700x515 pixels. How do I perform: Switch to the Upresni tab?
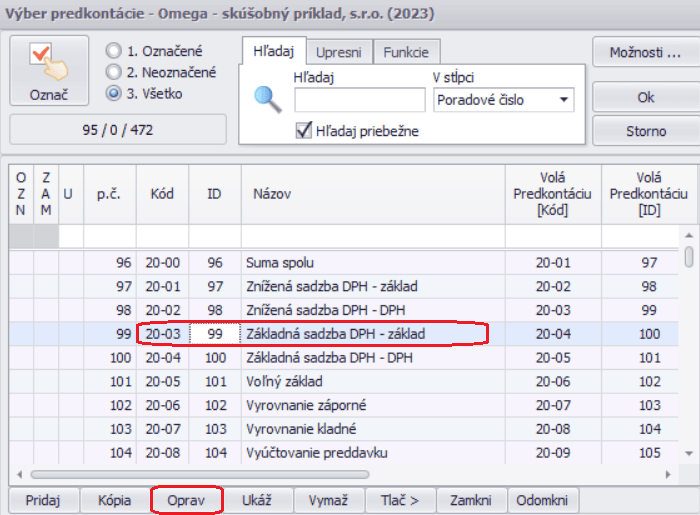pos(339,52)
